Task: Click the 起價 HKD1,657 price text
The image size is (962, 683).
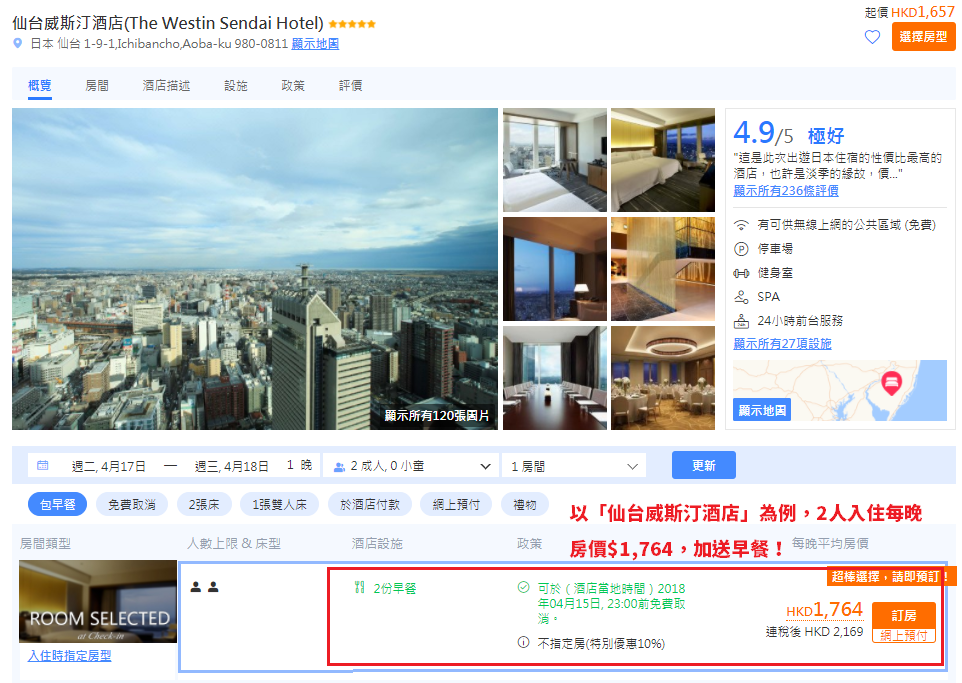Action: [x=909, y=12]
